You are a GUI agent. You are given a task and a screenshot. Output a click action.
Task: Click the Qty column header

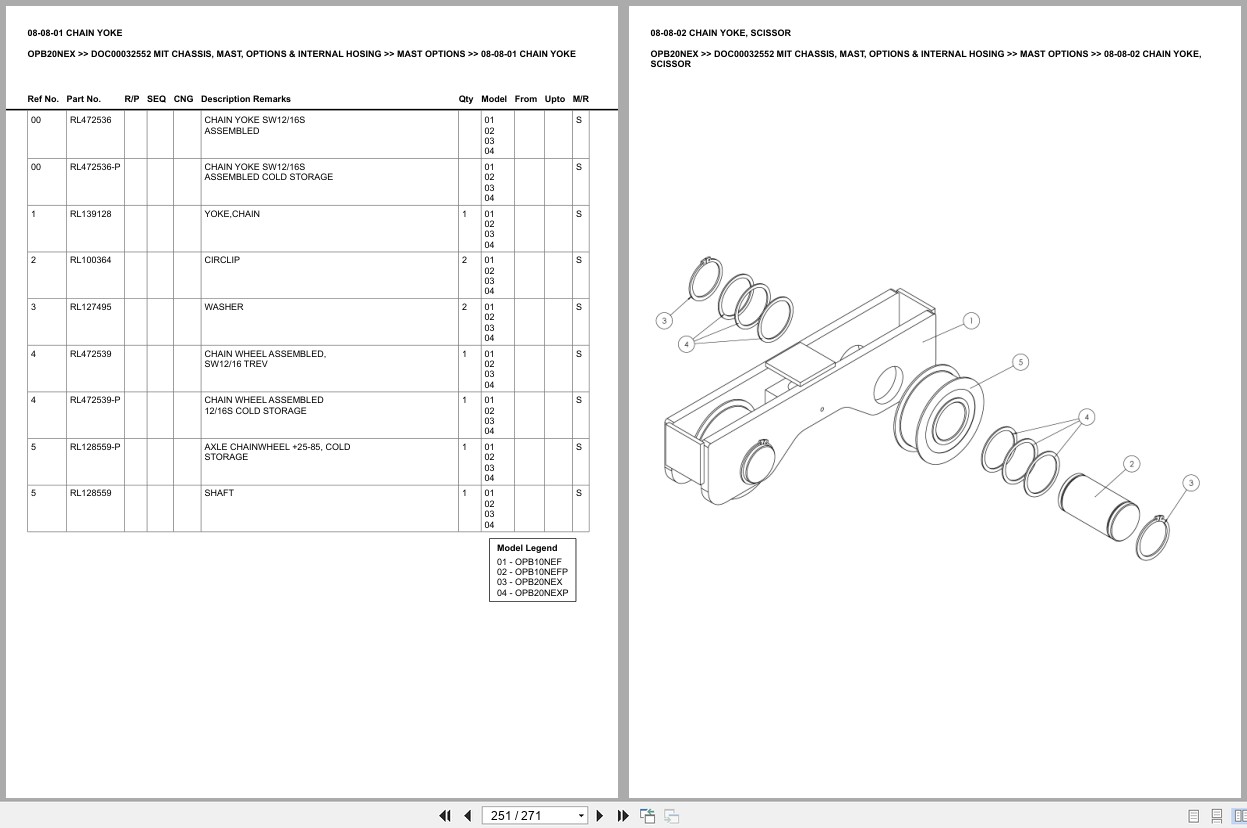466,99
